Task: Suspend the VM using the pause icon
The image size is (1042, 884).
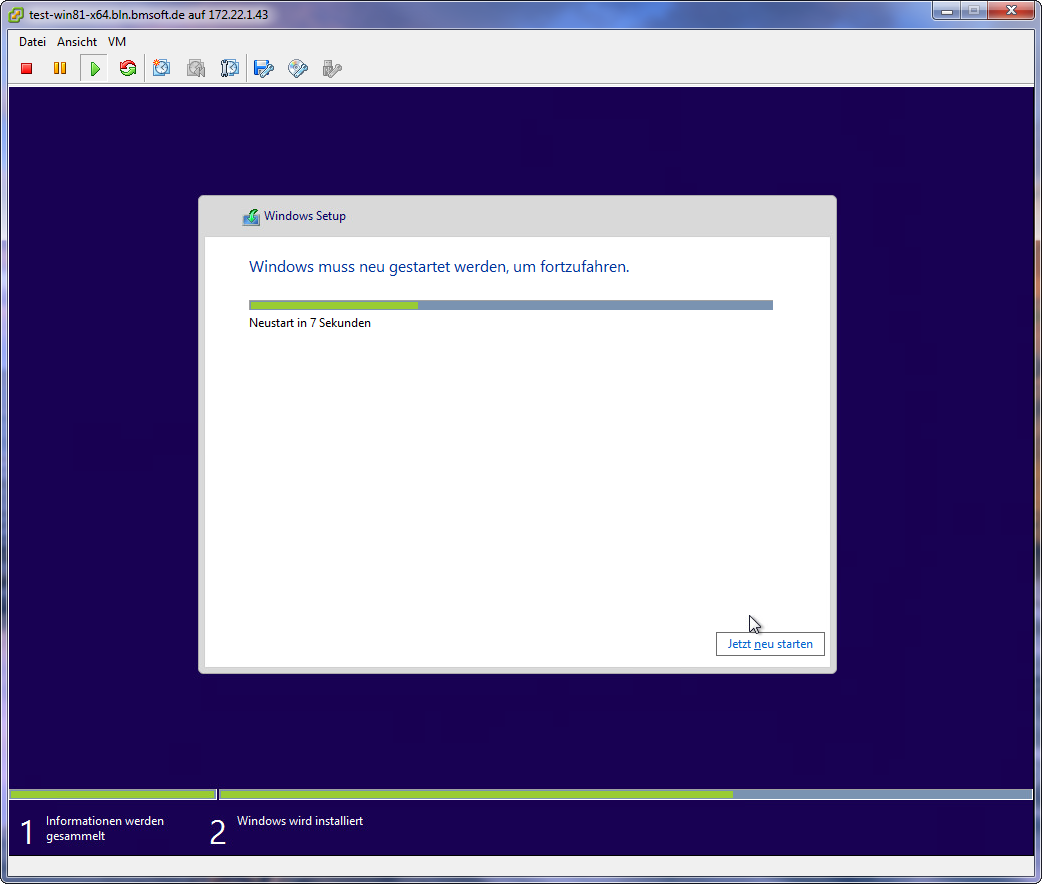Action: point(60,68)
